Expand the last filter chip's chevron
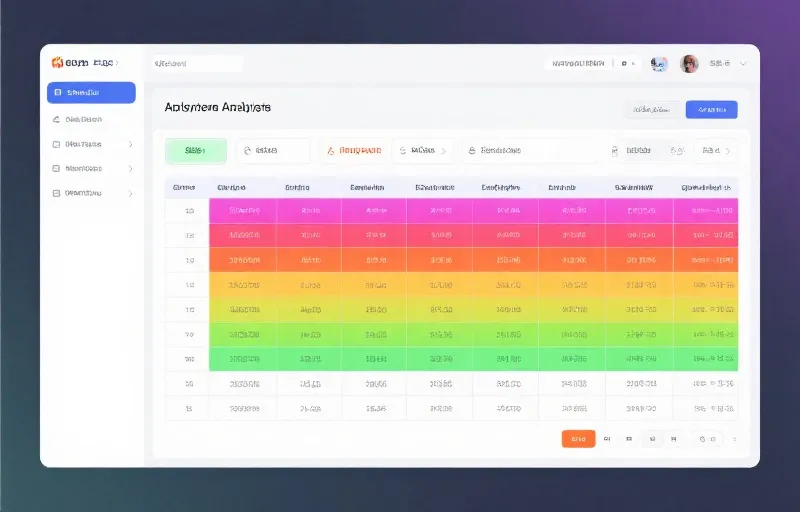Viewport: 800px width, 512px height. click(x=728, y=151)
